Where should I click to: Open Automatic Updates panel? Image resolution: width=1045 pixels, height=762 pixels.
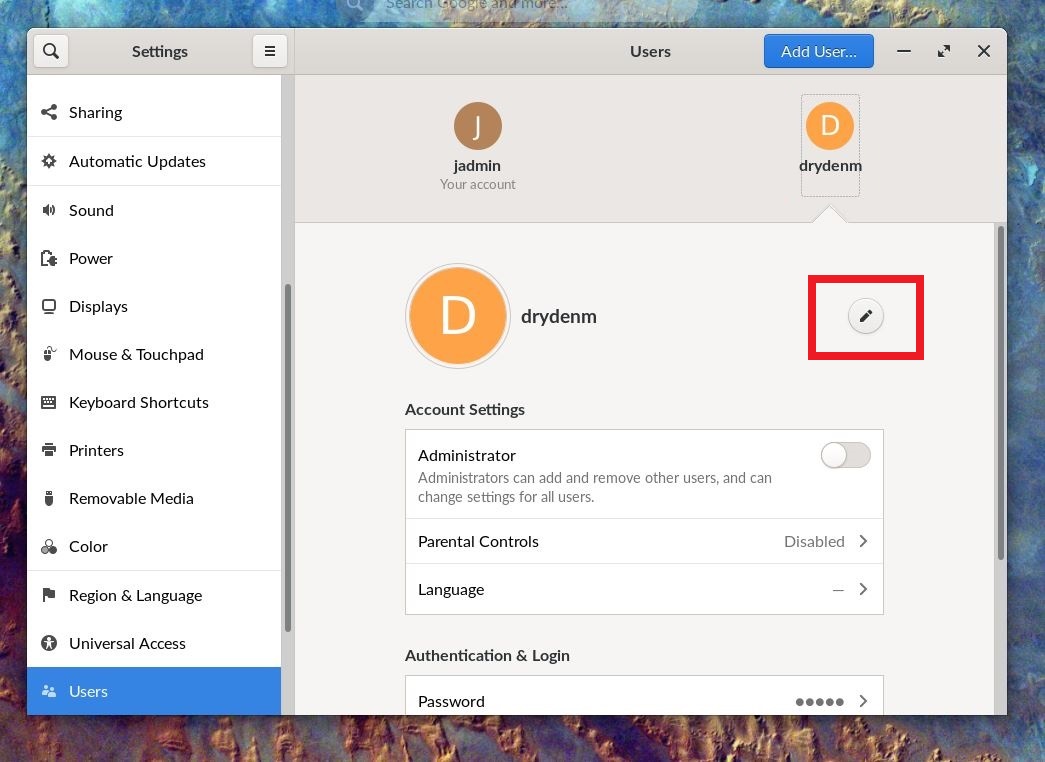tap(154, 161)
